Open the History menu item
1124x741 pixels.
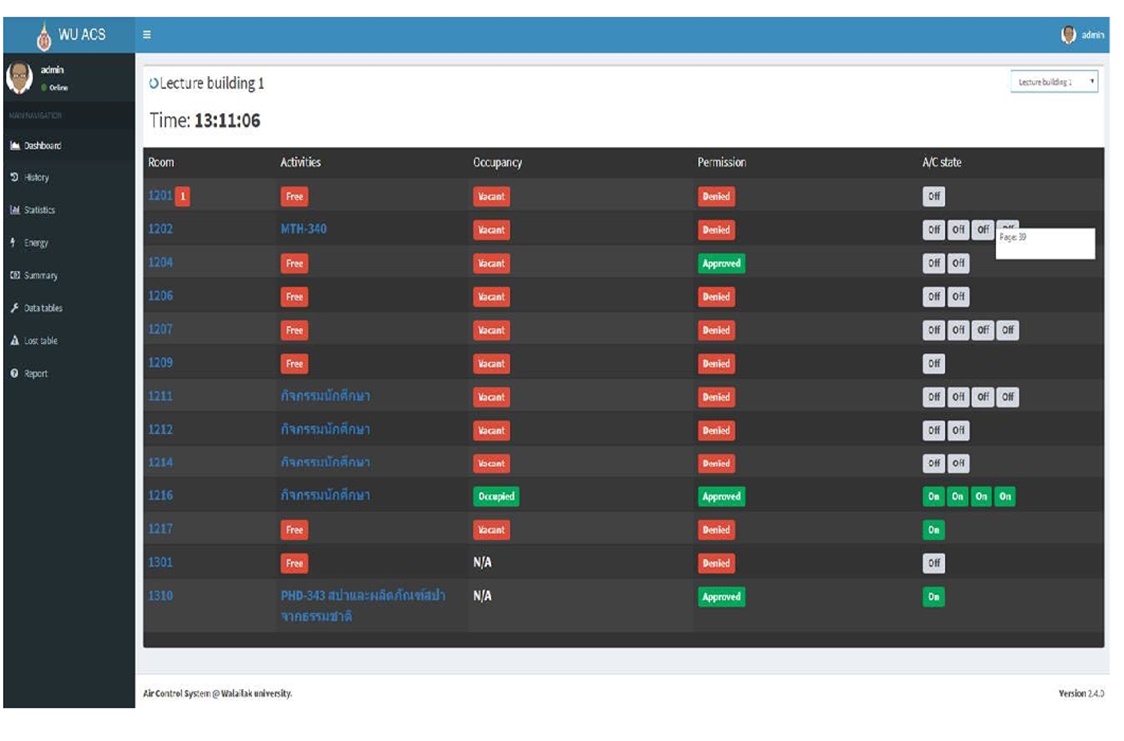(x=36, y=178)
